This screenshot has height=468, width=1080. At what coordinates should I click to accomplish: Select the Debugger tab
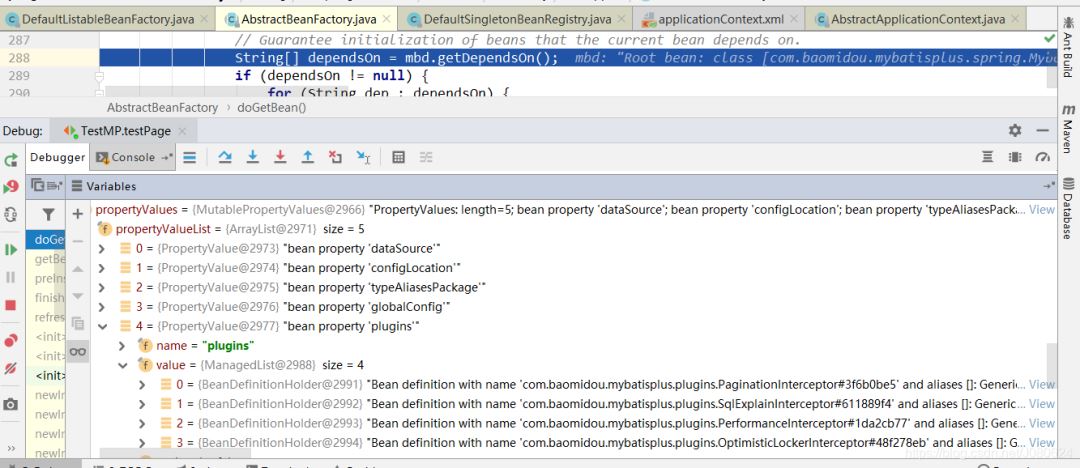click(x=57, y=157)
